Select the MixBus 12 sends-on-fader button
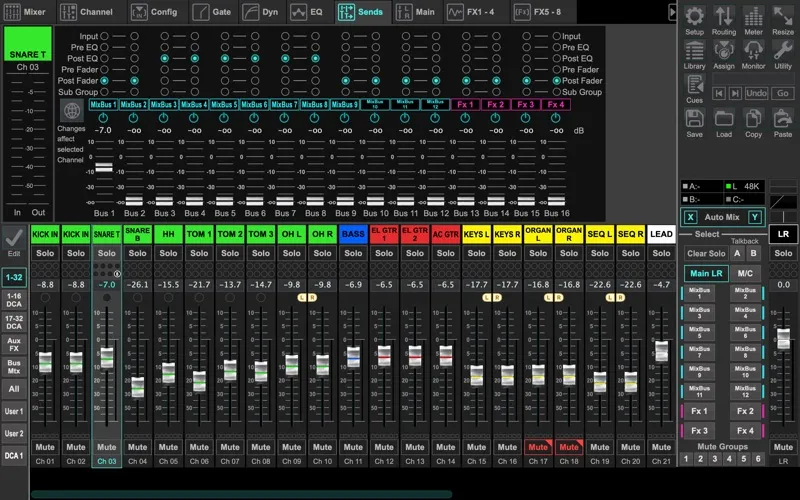Image resolution: width=800 pixels, height=500 pixels. 745,392
